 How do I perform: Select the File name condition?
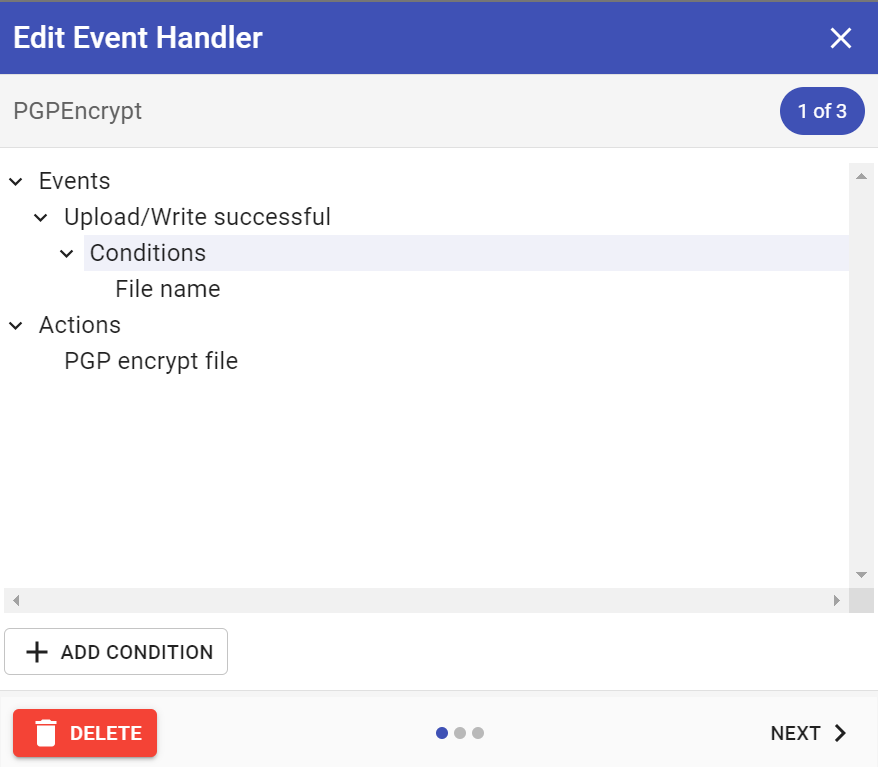pos(167,289)
